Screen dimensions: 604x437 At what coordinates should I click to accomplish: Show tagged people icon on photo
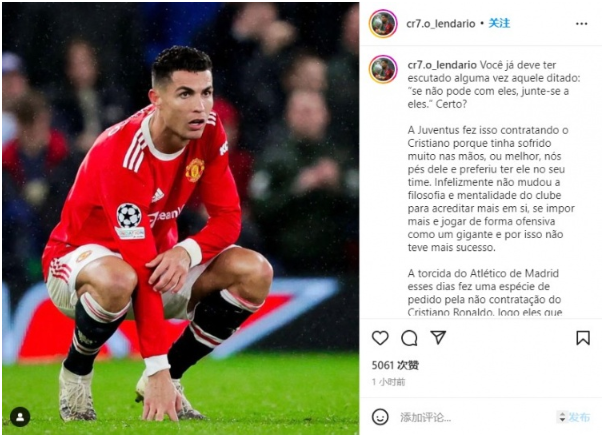20,417
